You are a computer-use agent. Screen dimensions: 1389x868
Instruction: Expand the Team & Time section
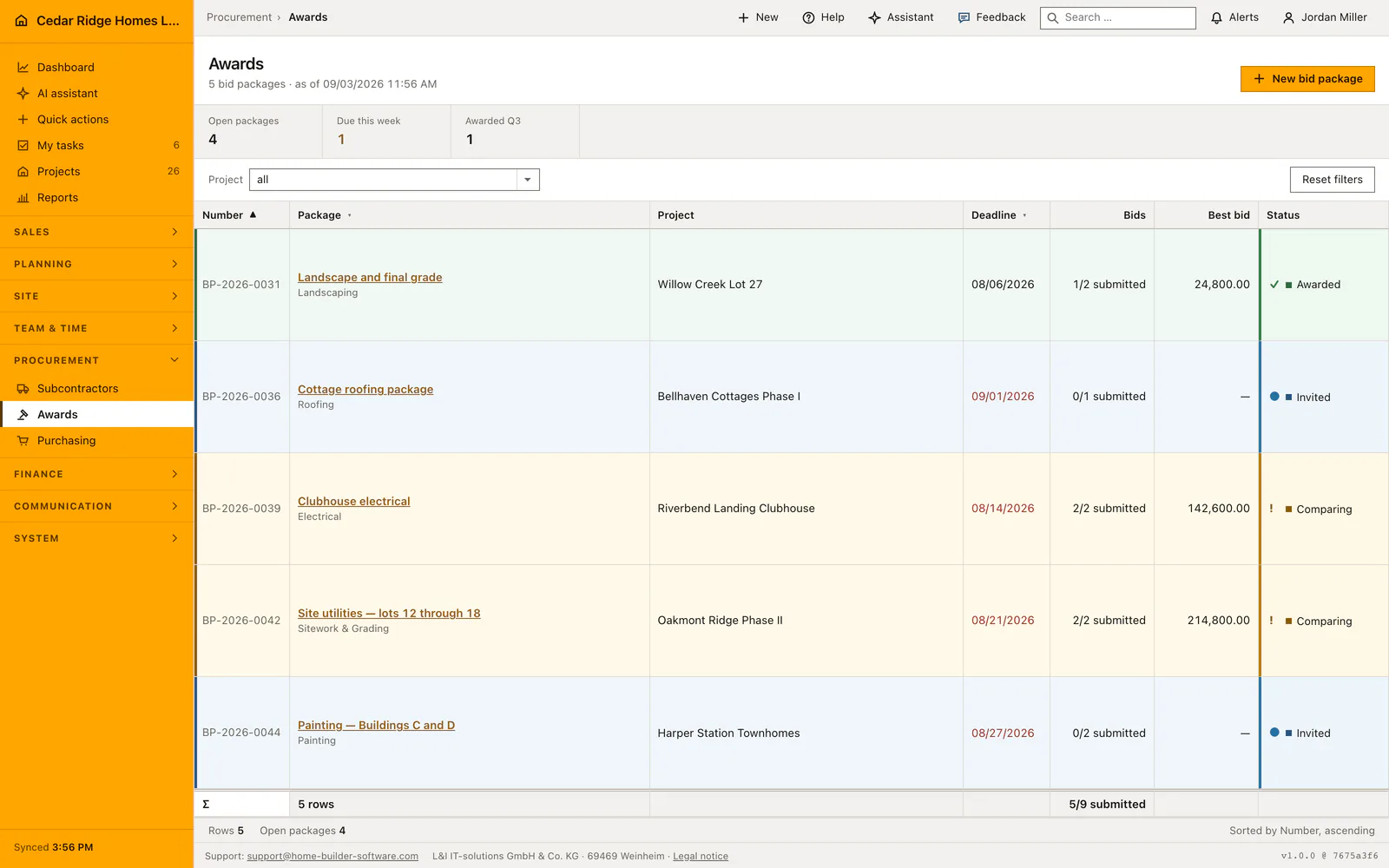[96, 329]
